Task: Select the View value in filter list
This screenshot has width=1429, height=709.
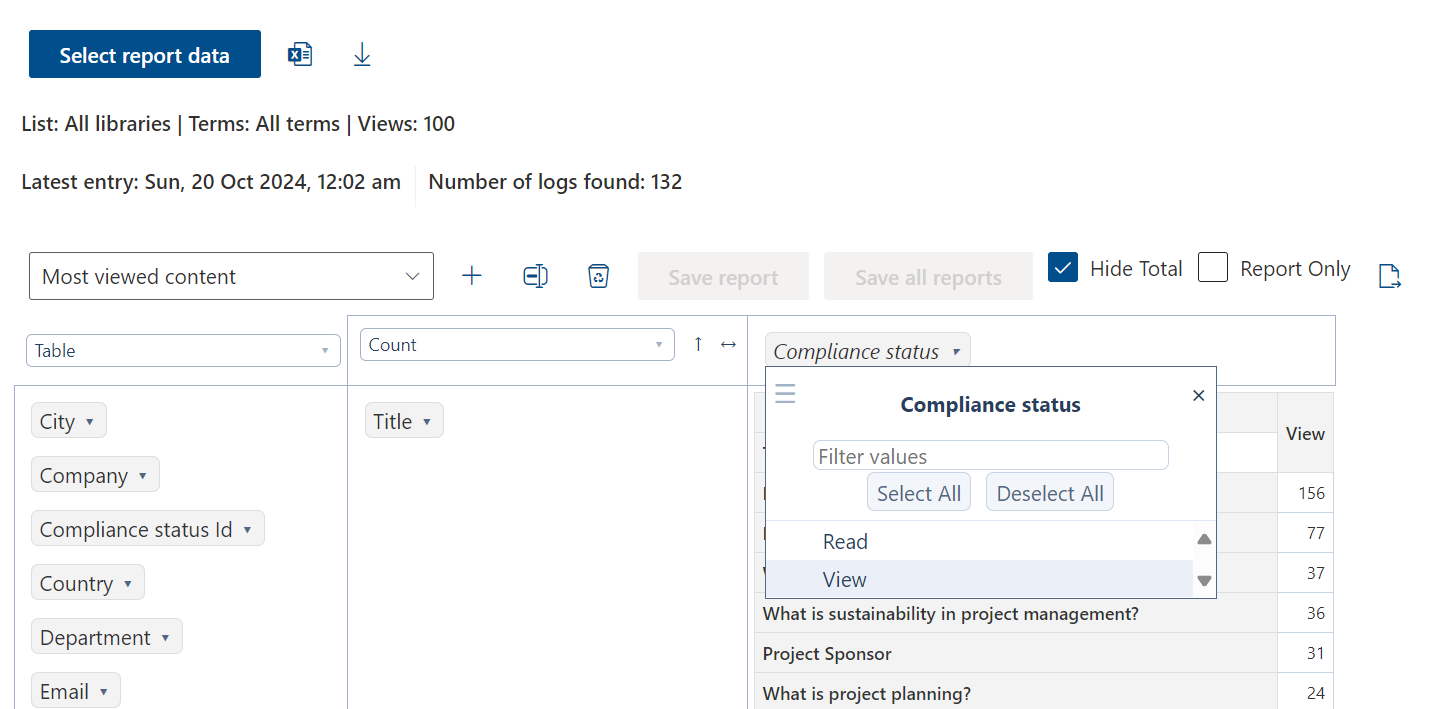Action: 845,580
